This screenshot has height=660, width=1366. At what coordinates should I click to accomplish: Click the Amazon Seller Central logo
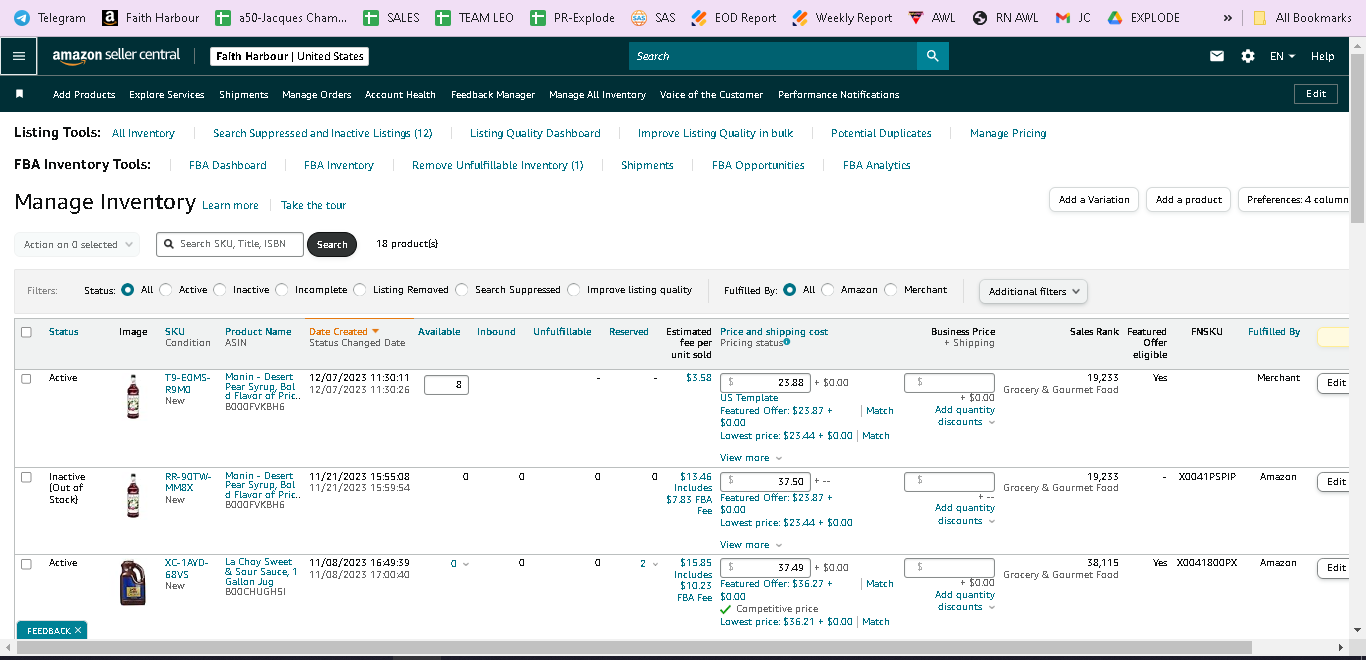[117, 56]
